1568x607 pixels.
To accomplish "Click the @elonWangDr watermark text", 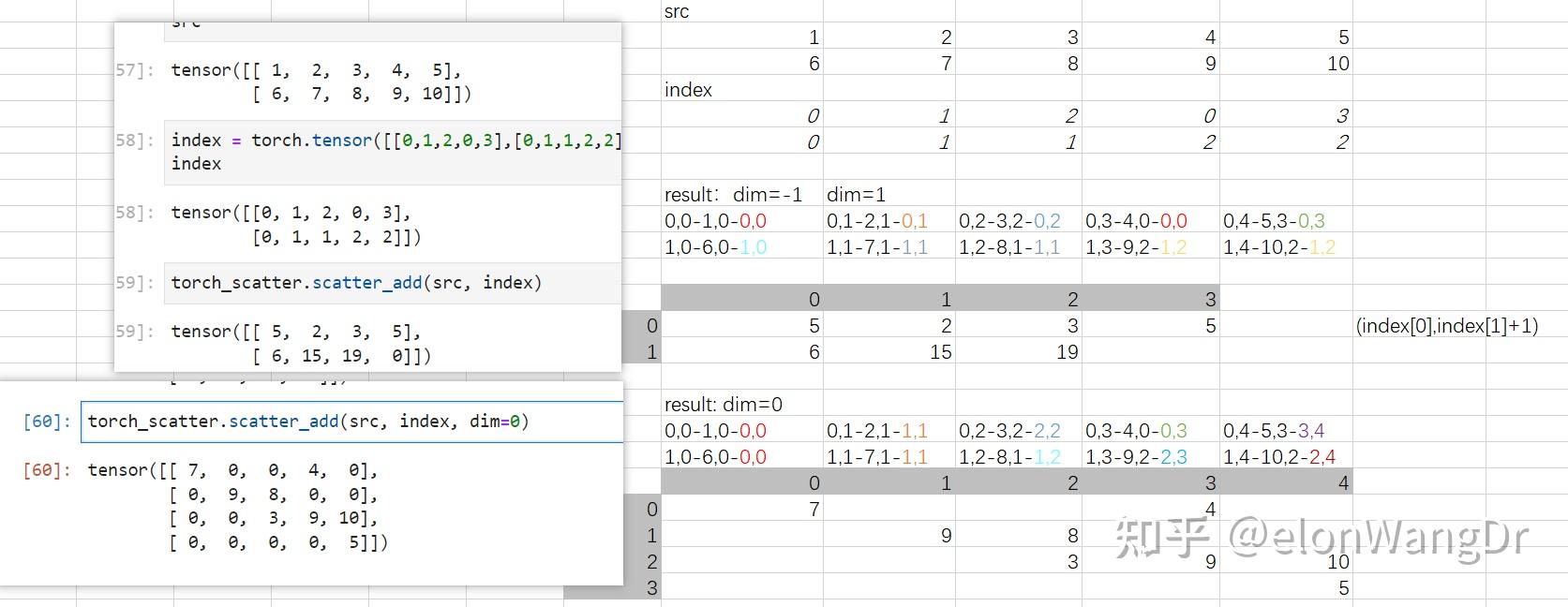I will [1378, 538].
